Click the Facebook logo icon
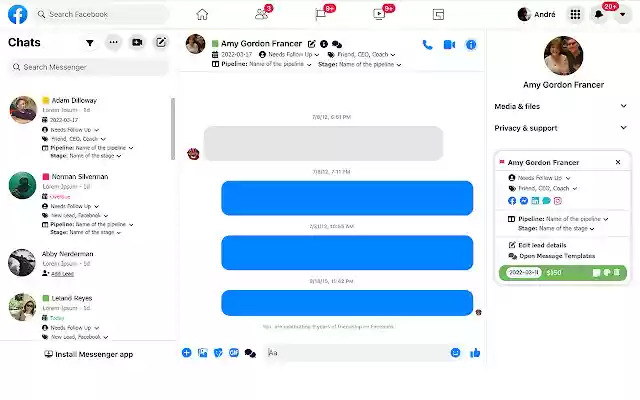 point(18,14)
